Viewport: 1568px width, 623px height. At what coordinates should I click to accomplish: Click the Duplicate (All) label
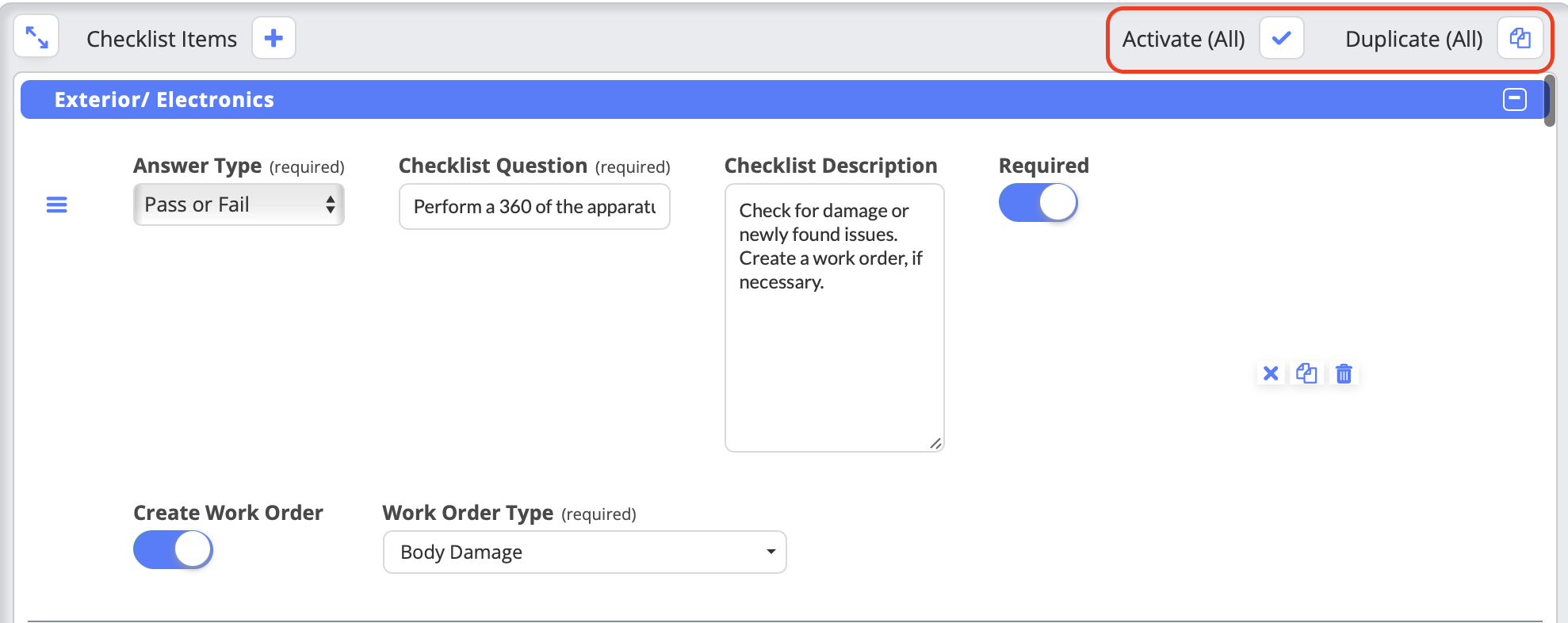click(x=1413, y=39)
